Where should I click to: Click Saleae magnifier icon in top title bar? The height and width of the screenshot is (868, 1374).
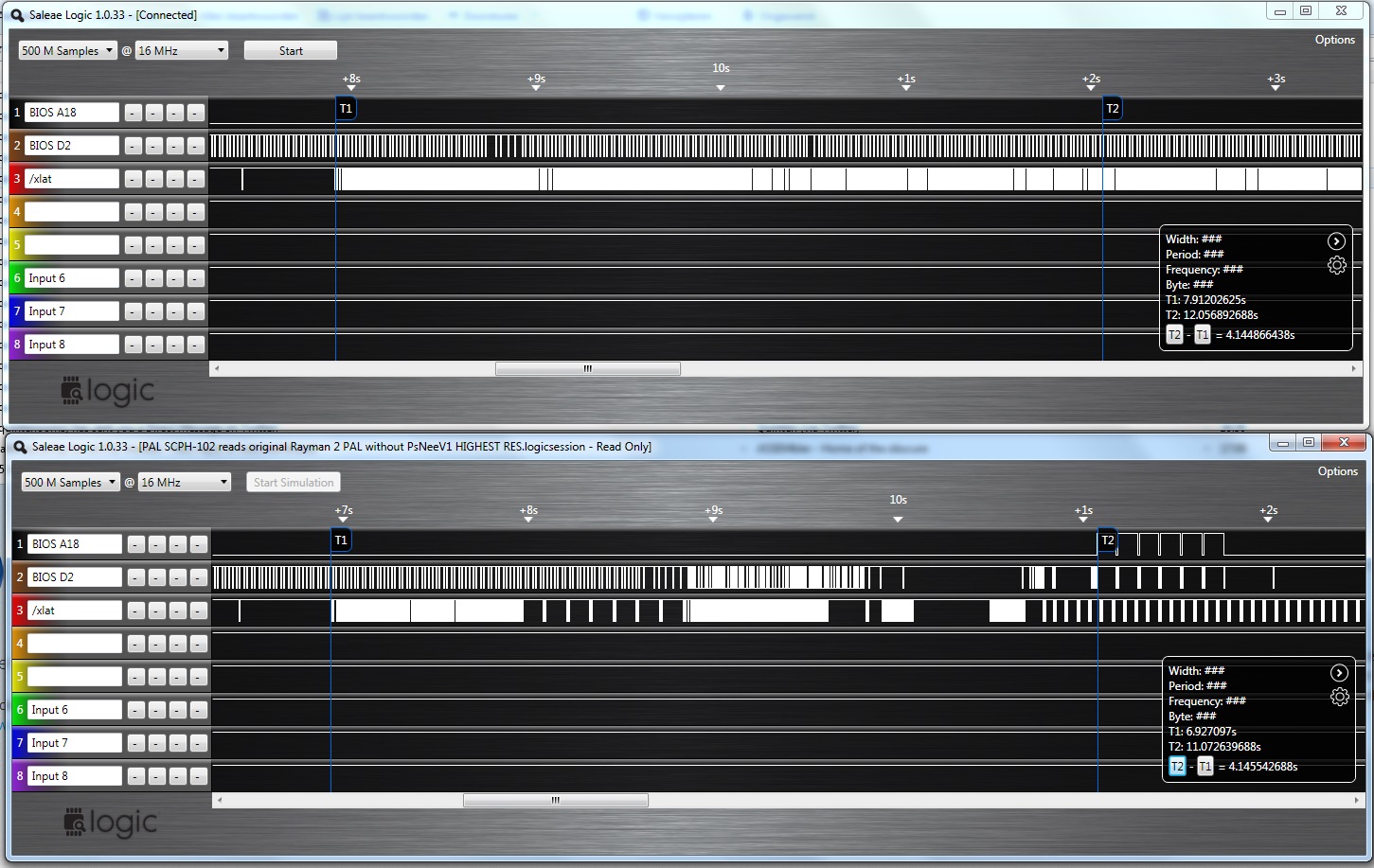(17, 15)
